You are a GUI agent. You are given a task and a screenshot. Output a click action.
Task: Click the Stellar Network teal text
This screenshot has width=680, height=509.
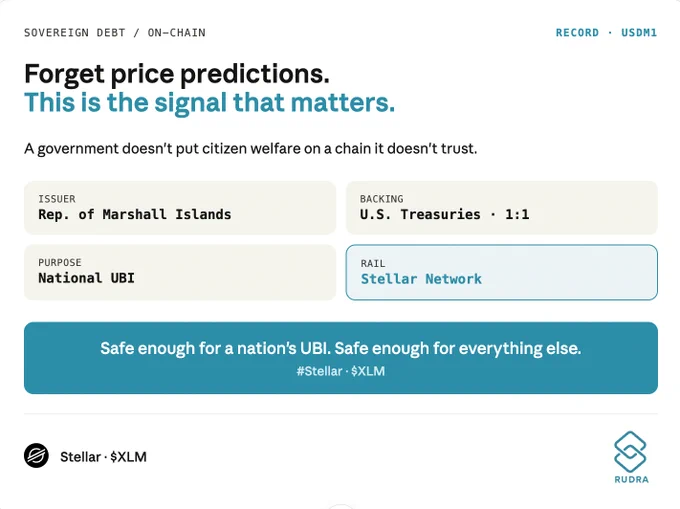pos(421,279)
